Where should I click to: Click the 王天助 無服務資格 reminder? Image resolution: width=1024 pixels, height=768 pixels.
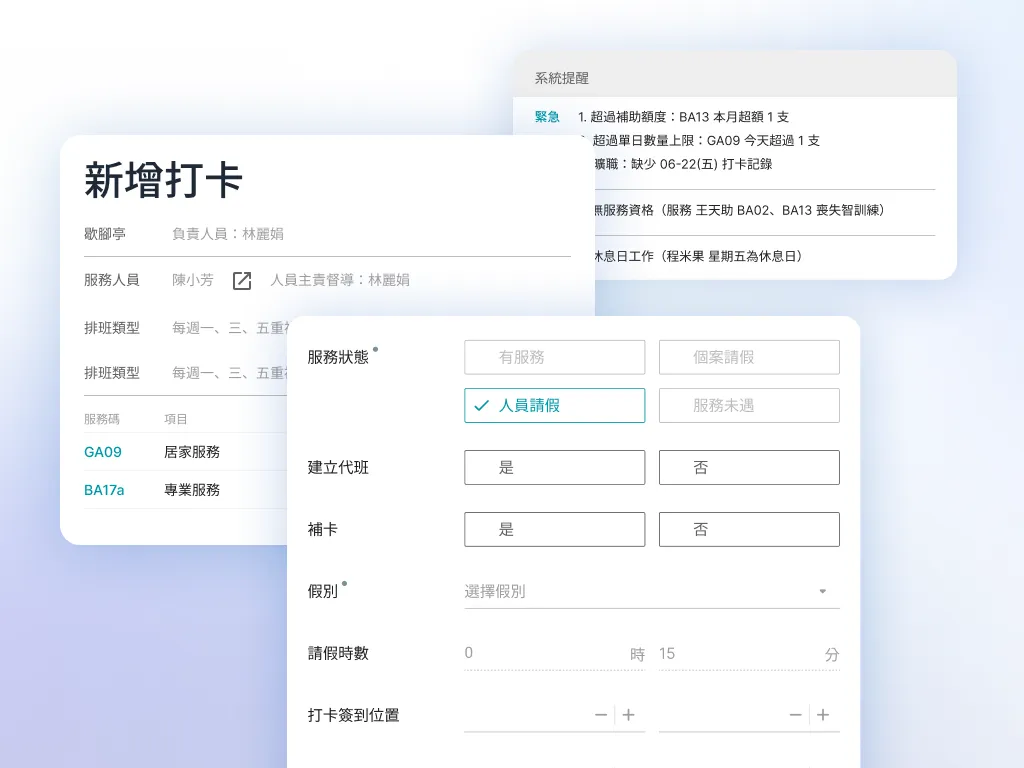pyautogui.click(x=739, y=210)
